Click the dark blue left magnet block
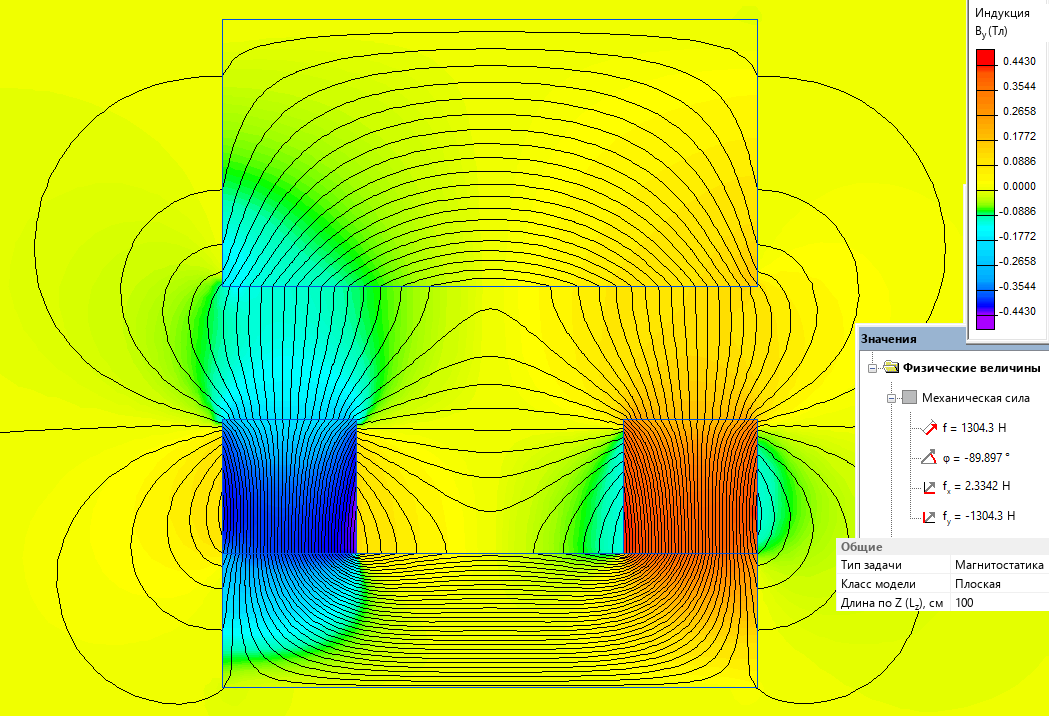Image resolution: width=1049 pixels, height=716 pixels. point(290,486)
